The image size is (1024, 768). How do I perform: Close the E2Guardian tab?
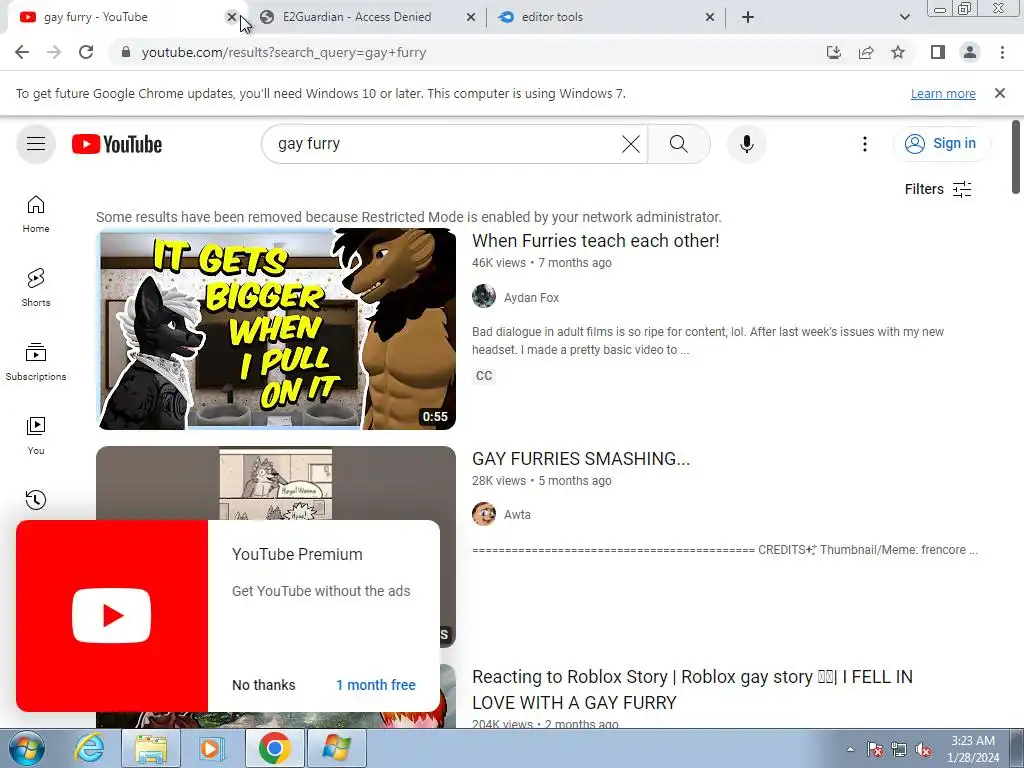pos(471,17)
